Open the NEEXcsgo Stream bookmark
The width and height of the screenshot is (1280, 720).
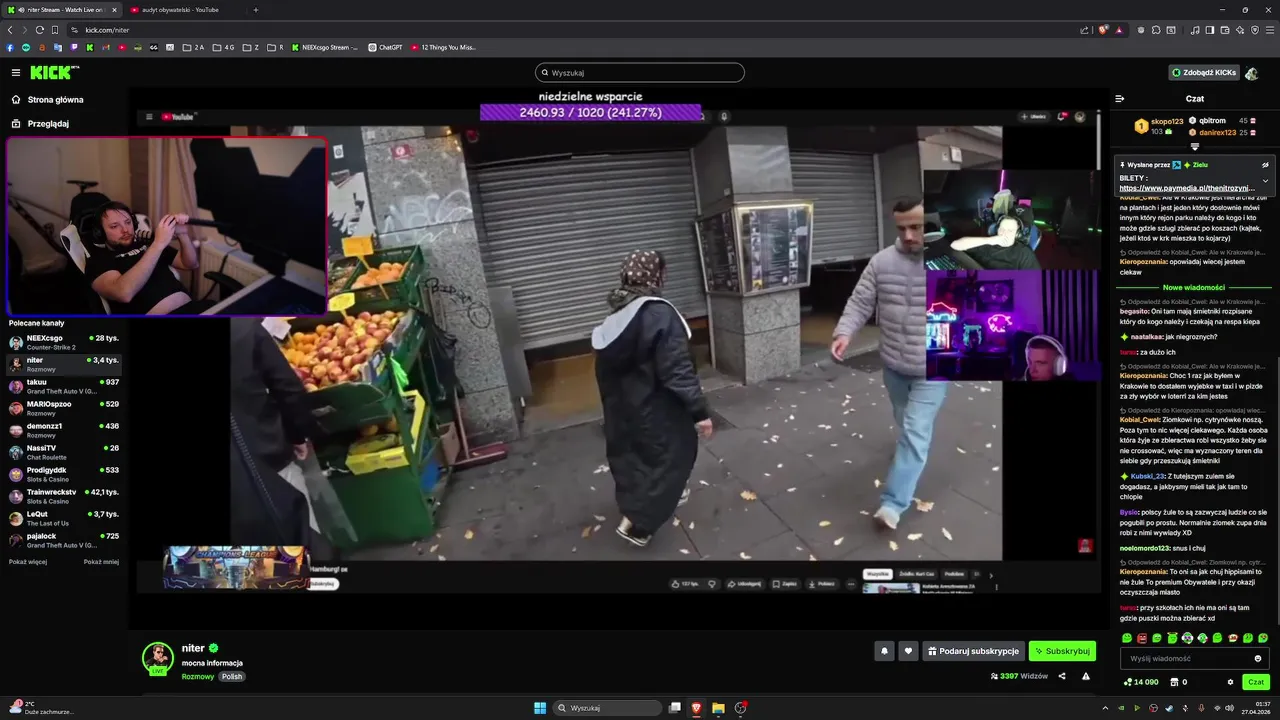click(x=325, y=47)
